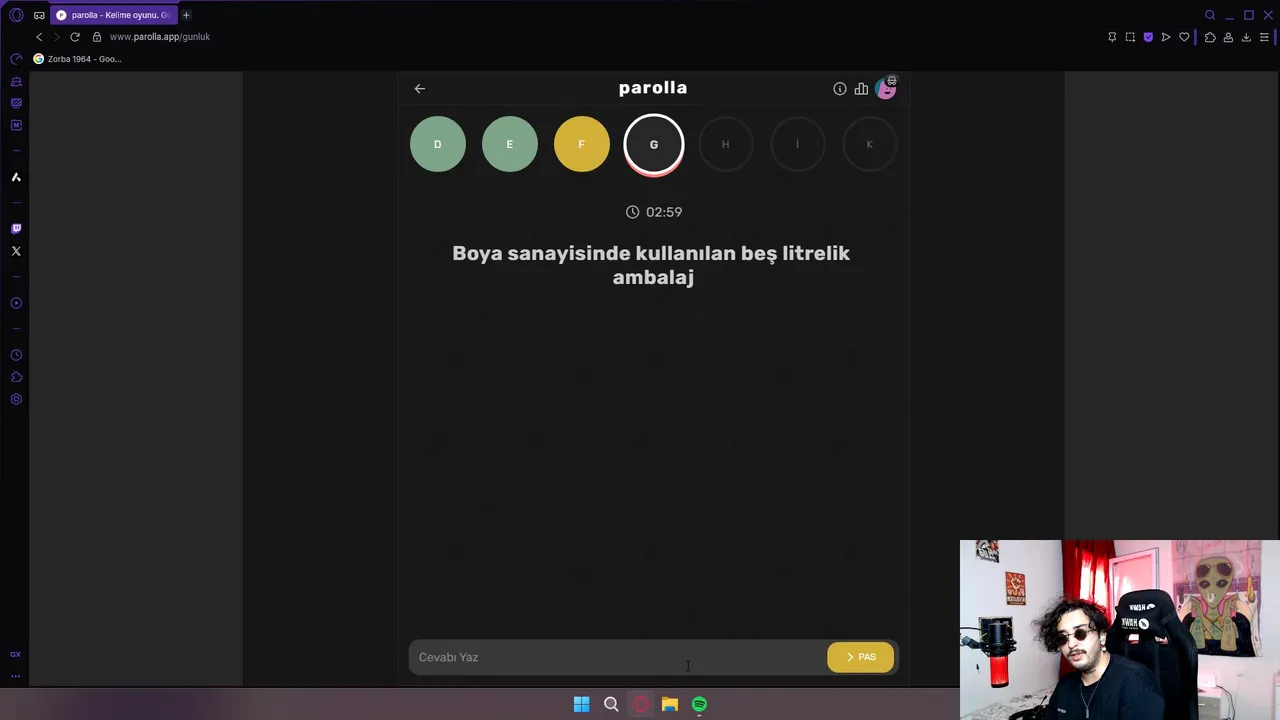Open browser profile account icon
Image resolution: width=1280 pixels, height=720 pixels.
(x=1228, y=37)
